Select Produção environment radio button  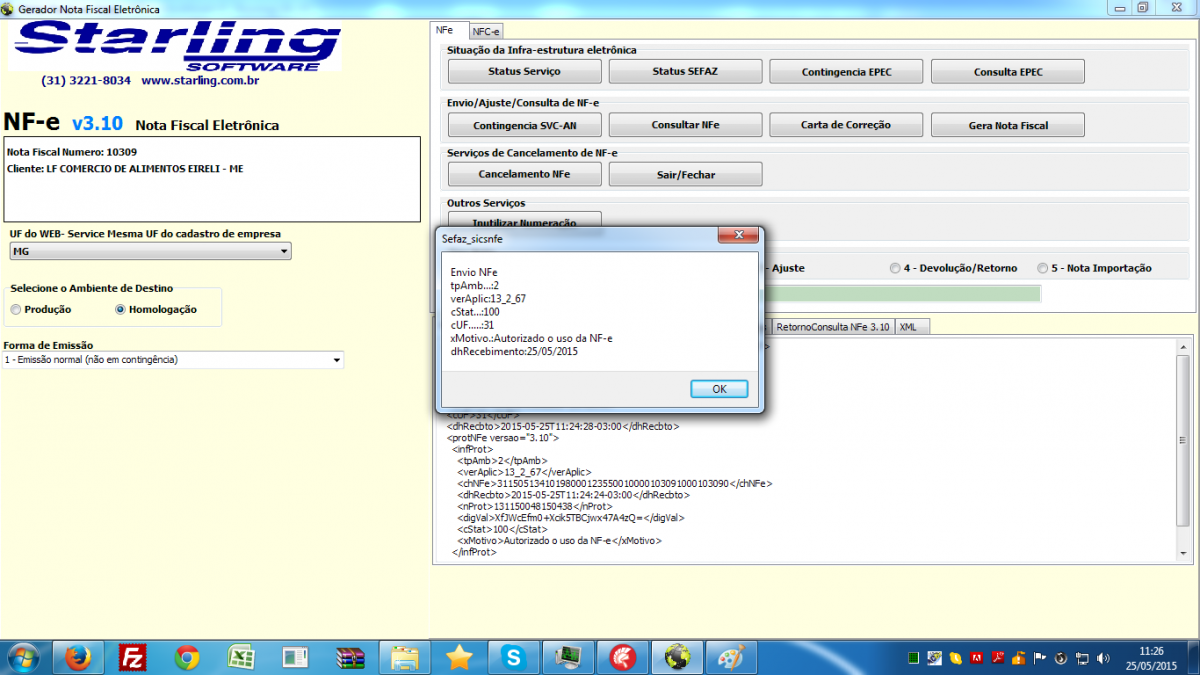pyautogui.click(x=15, y=310)
